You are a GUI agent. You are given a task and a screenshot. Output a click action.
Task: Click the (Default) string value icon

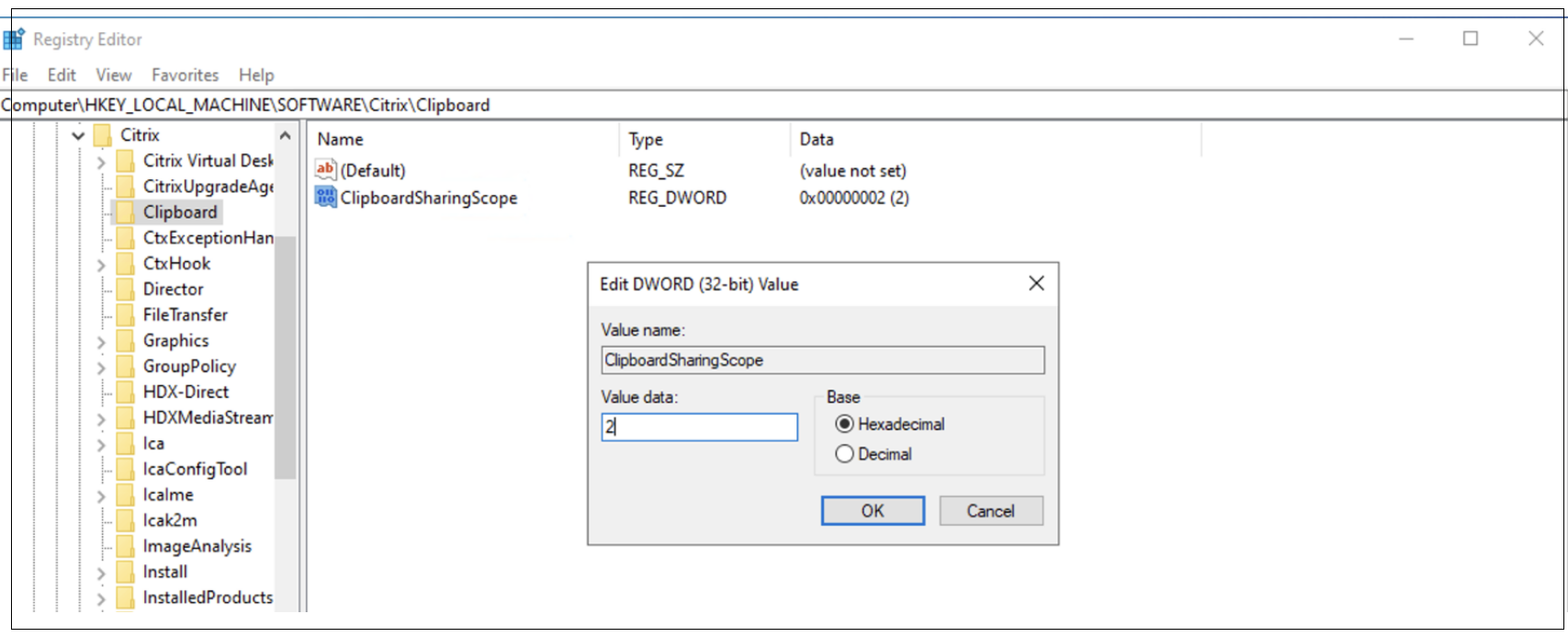(x=325, y=170)
